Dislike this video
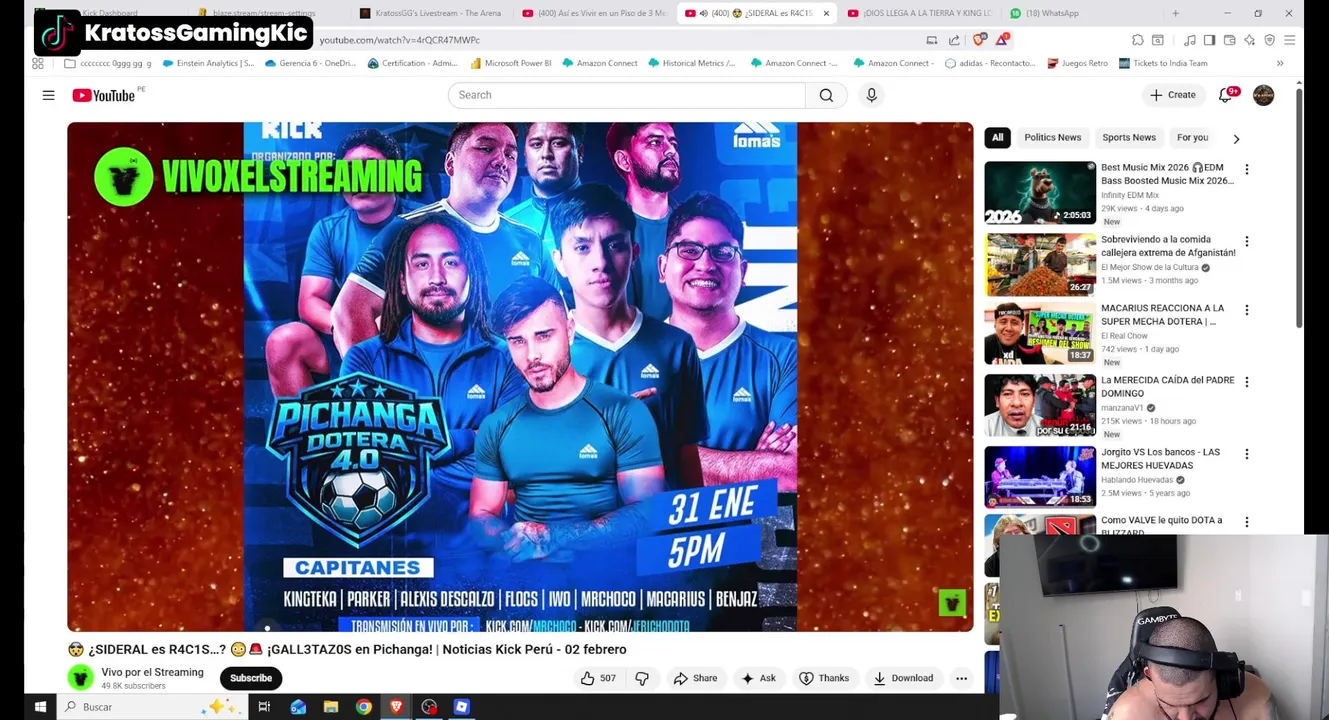The height and width of the screenshot is (720, 1329). (642, 678)
